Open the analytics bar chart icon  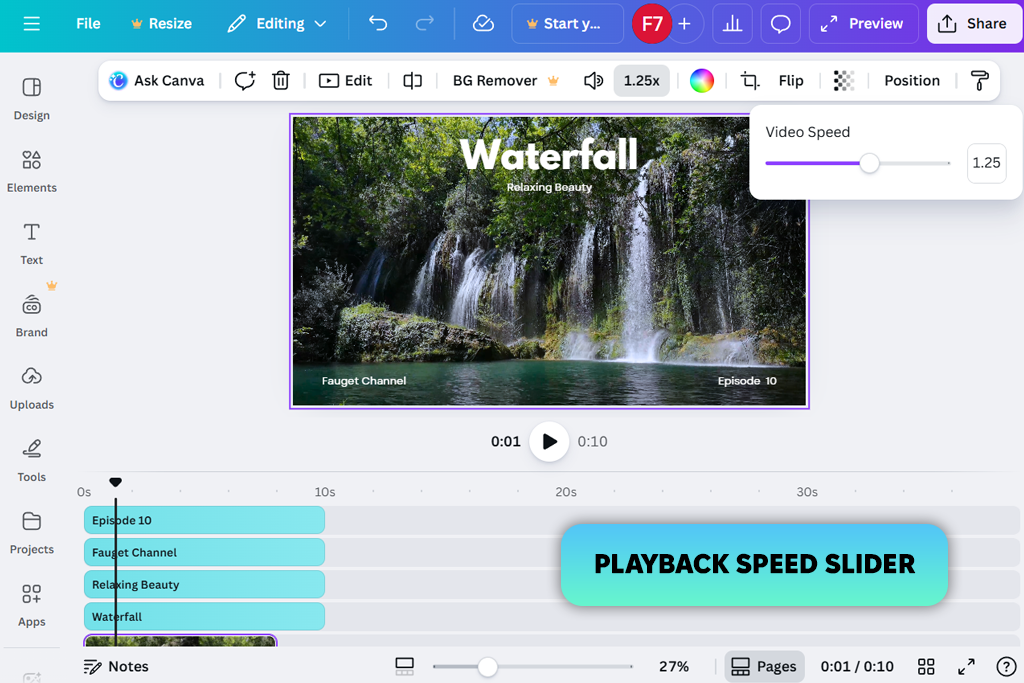pos(732,24)
